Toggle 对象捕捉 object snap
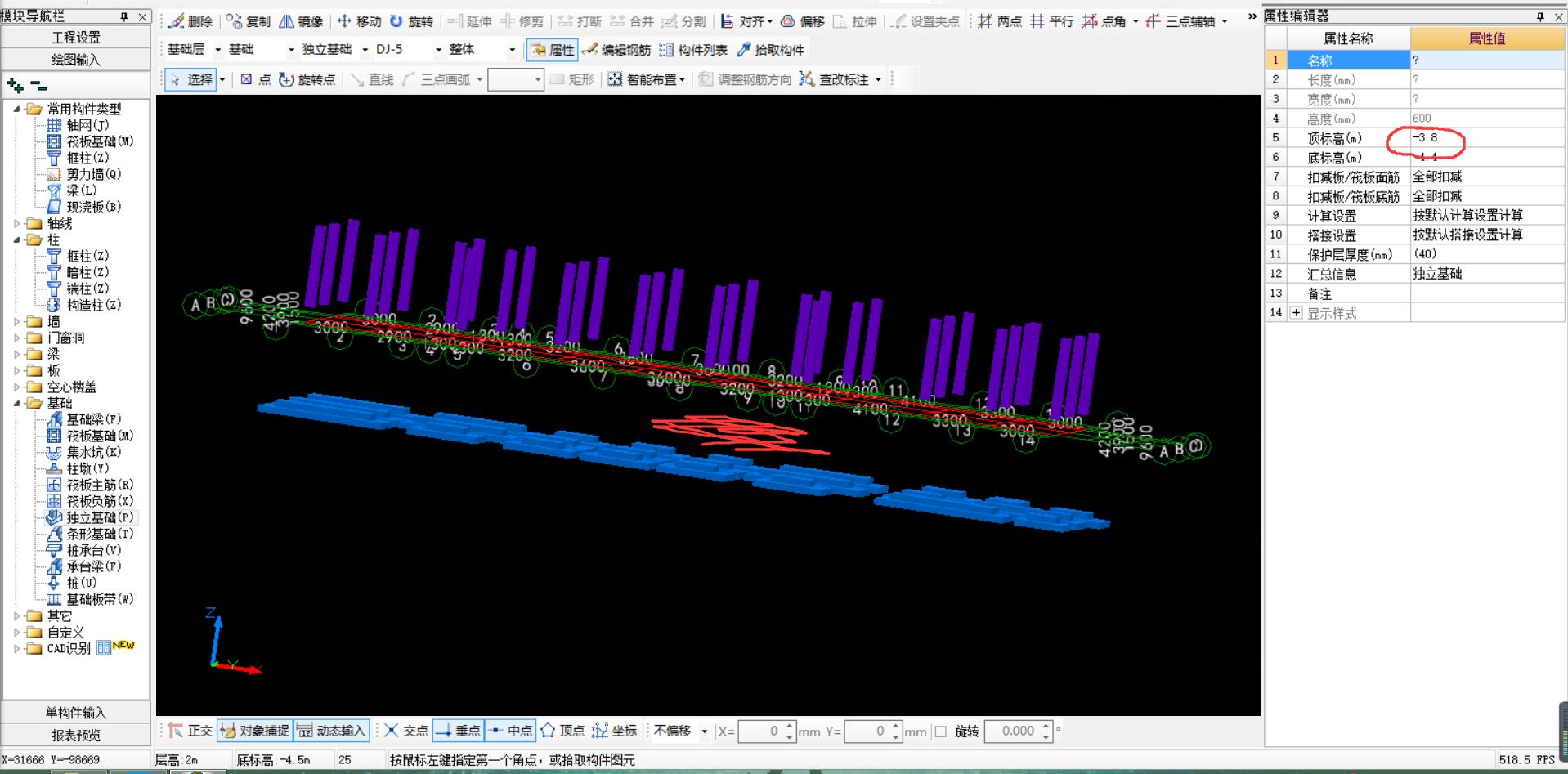Screen dimensions: 1568x774 click(254, 731)
